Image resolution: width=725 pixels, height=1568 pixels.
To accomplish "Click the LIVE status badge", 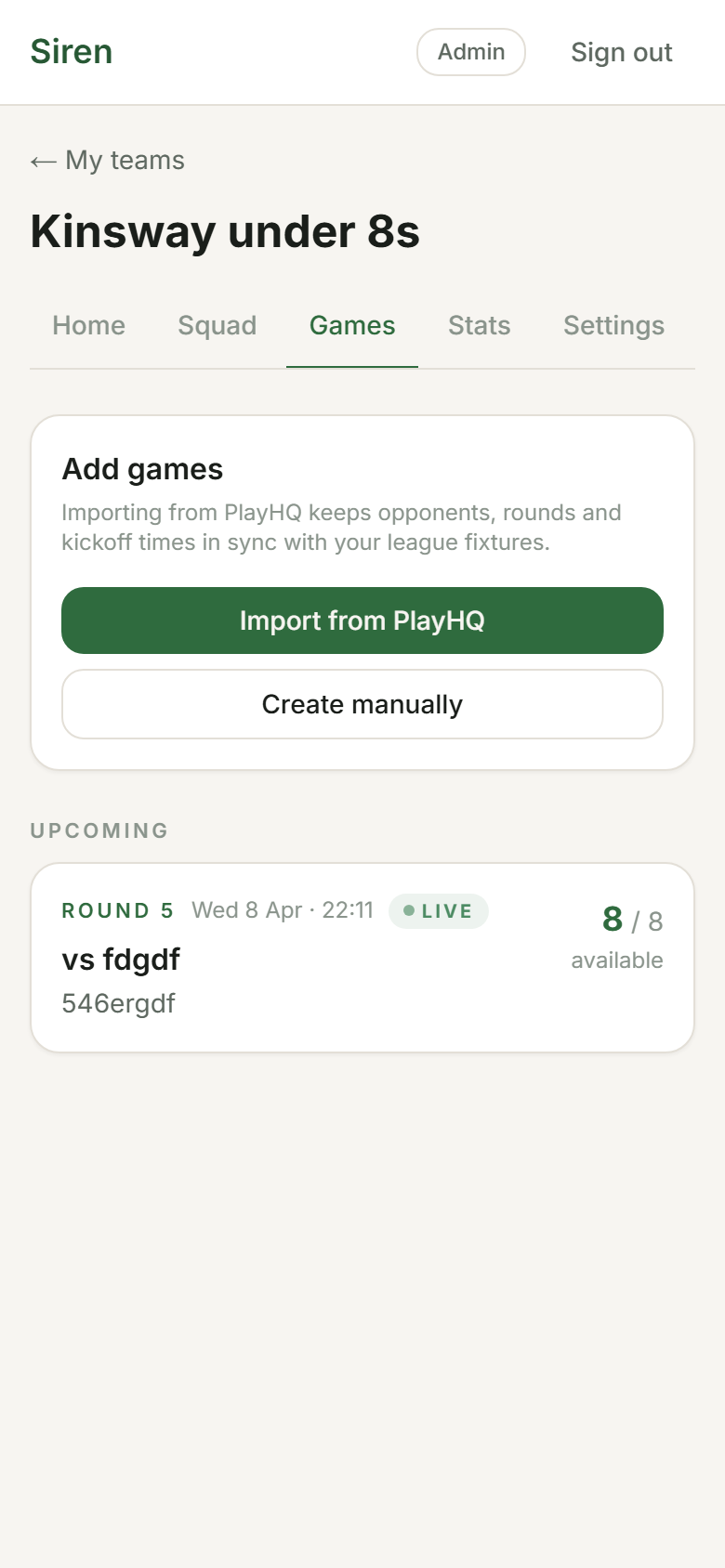I will [439, 911].
